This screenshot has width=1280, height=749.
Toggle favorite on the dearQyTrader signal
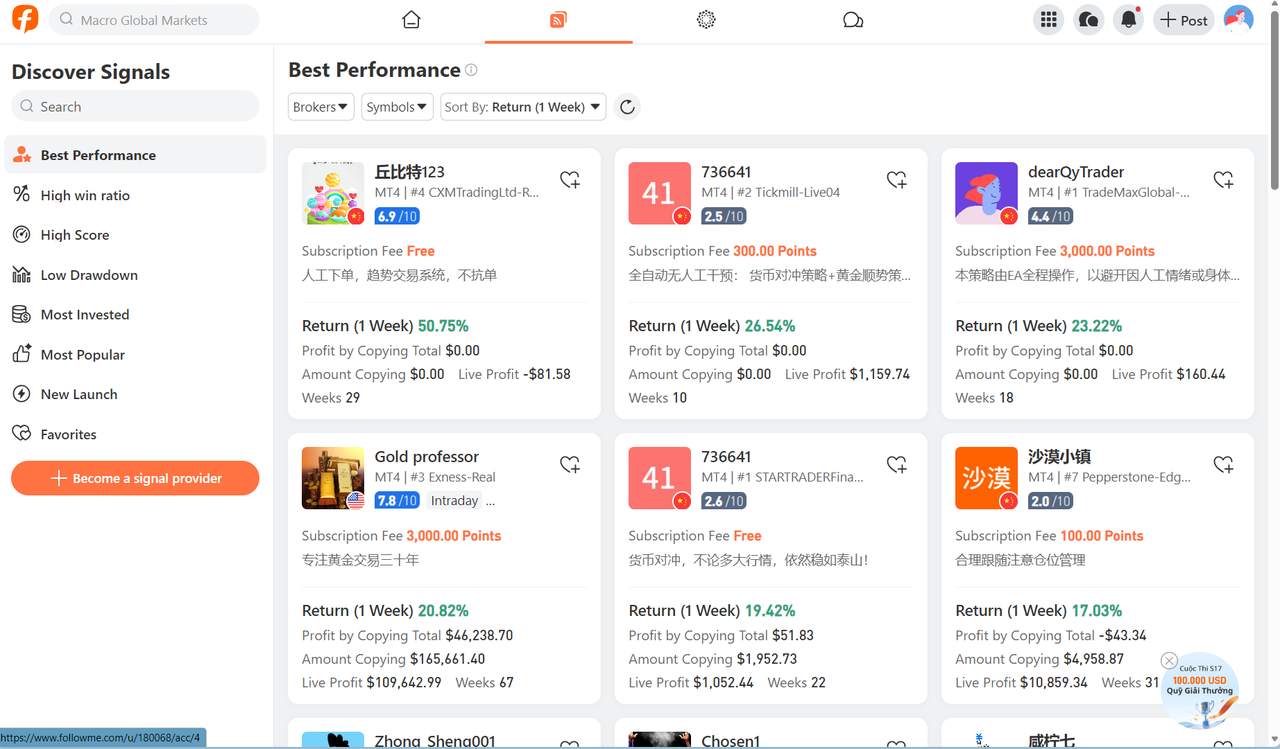tap(1223, 179)
